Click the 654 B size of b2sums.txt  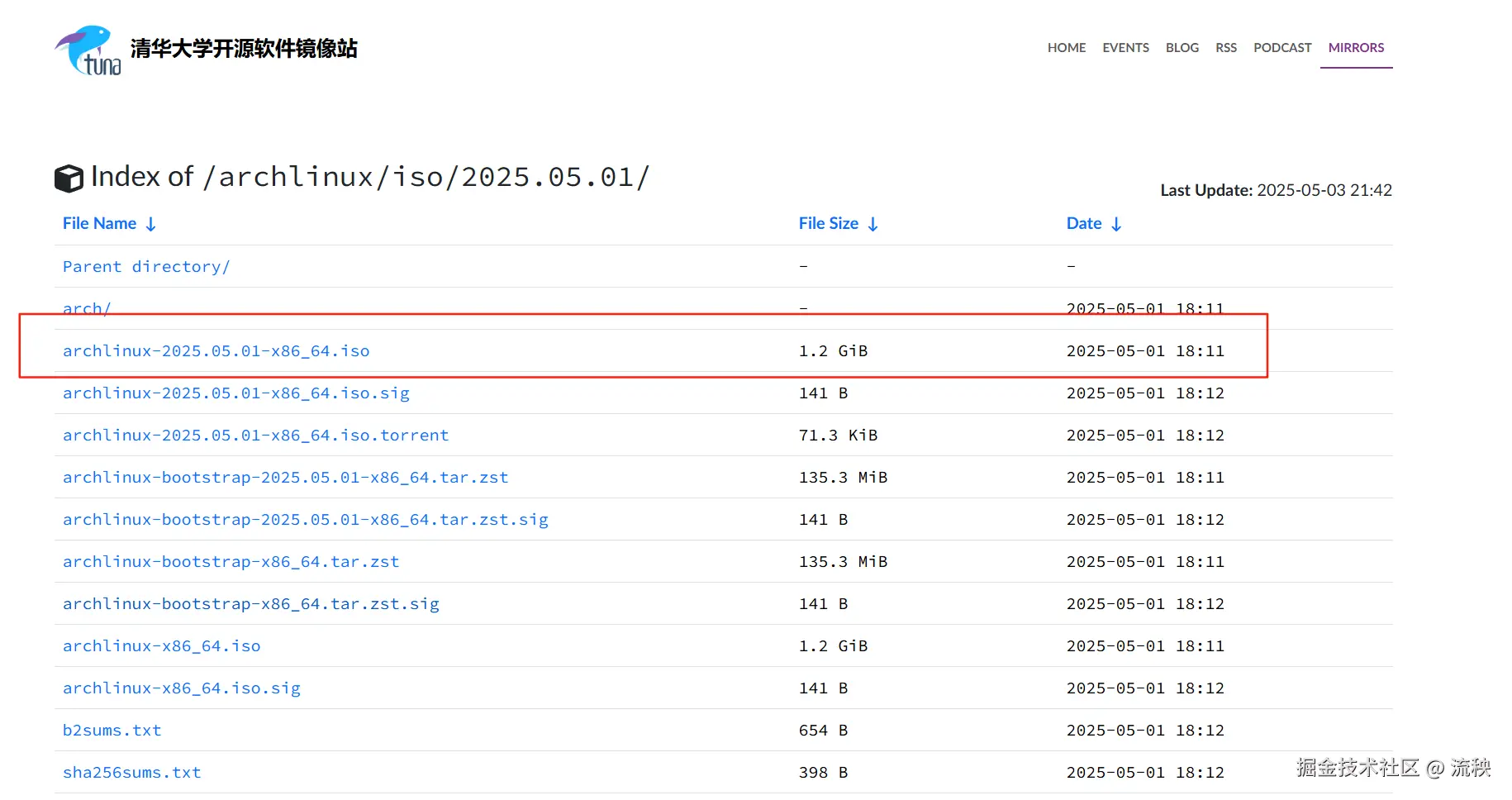(x=824, y=730)
